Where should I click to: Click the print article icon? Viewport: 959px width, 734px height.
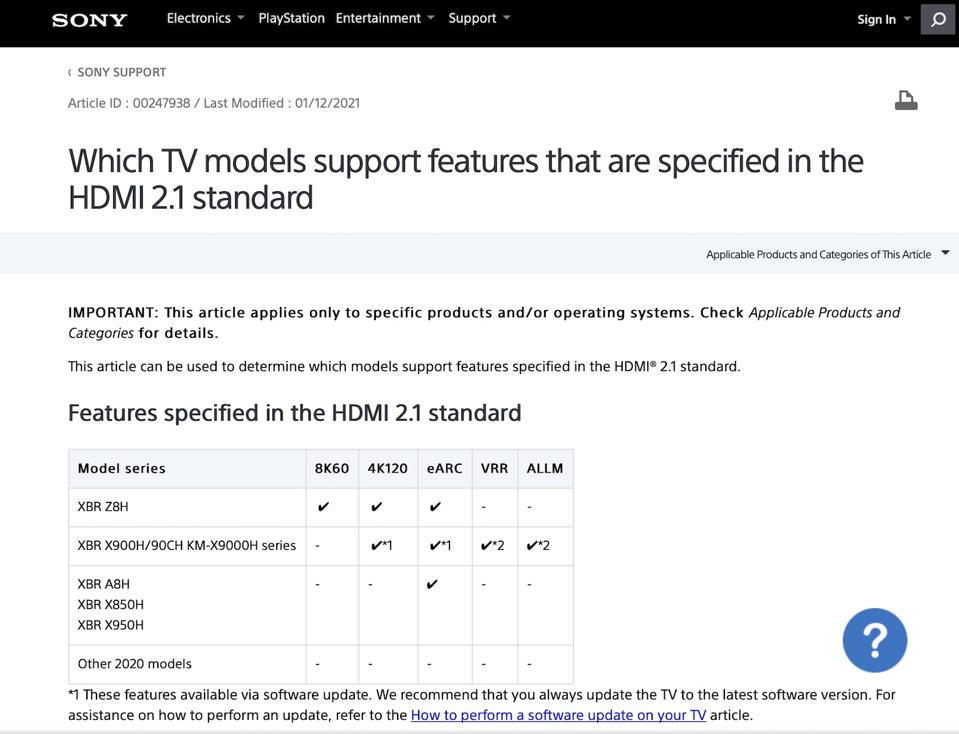906,100
